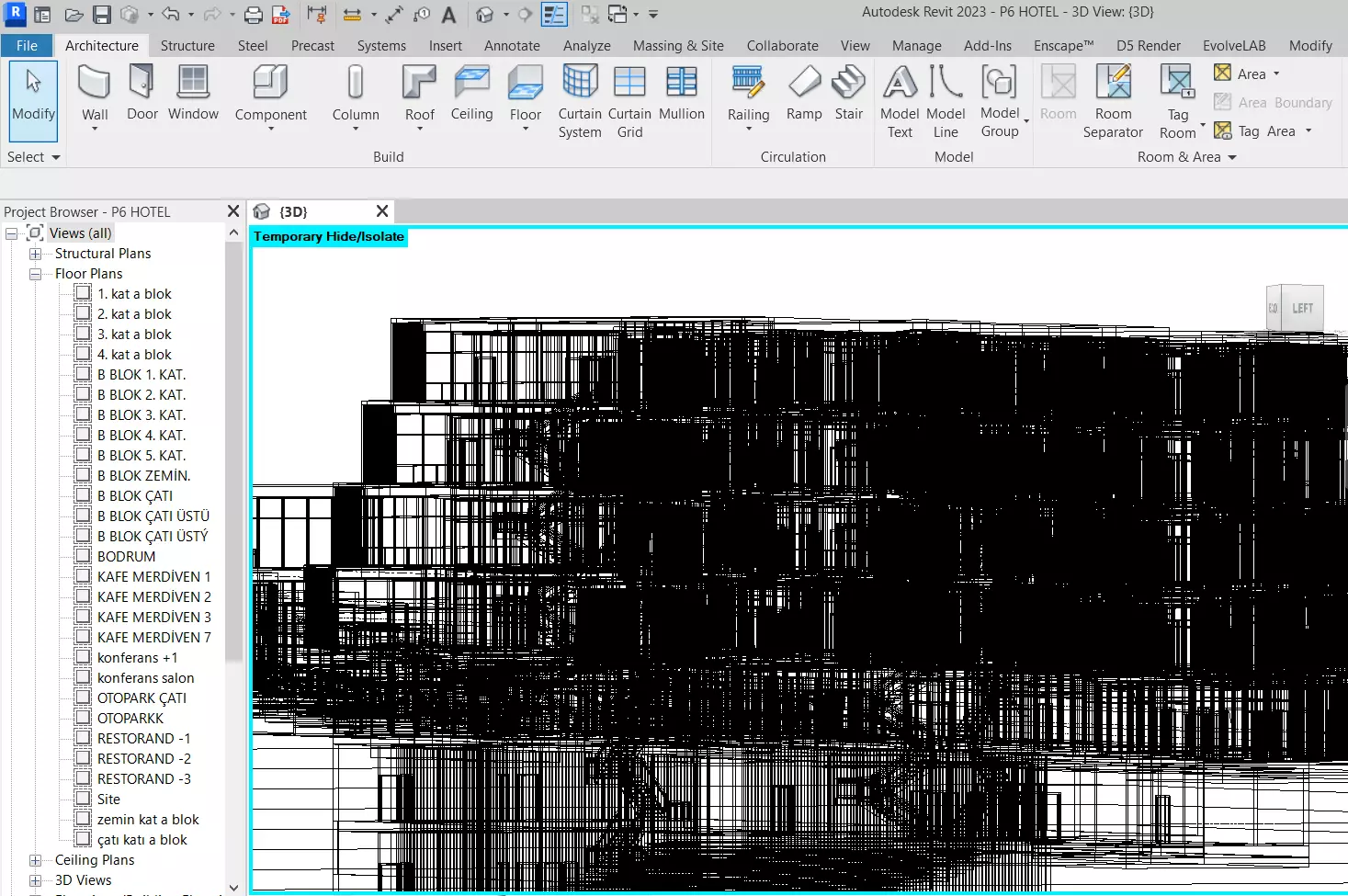Screen dimensions: 1348x896
Task: Activate the Text tool (letter A) in quick access toolbar
Action: point(448,15)
